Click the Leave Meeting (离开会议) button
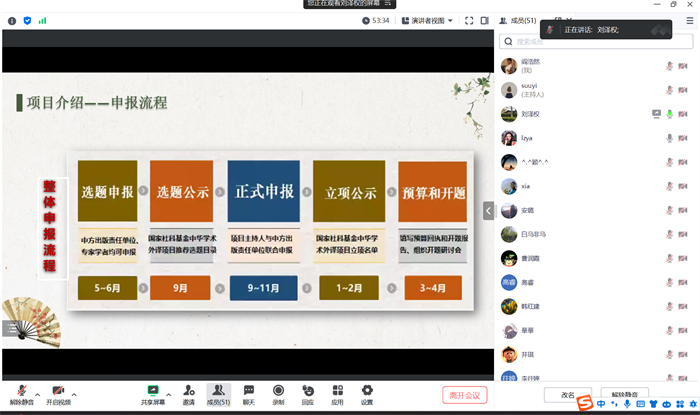This screenshot has width=700, height=415. click(465, 395)
